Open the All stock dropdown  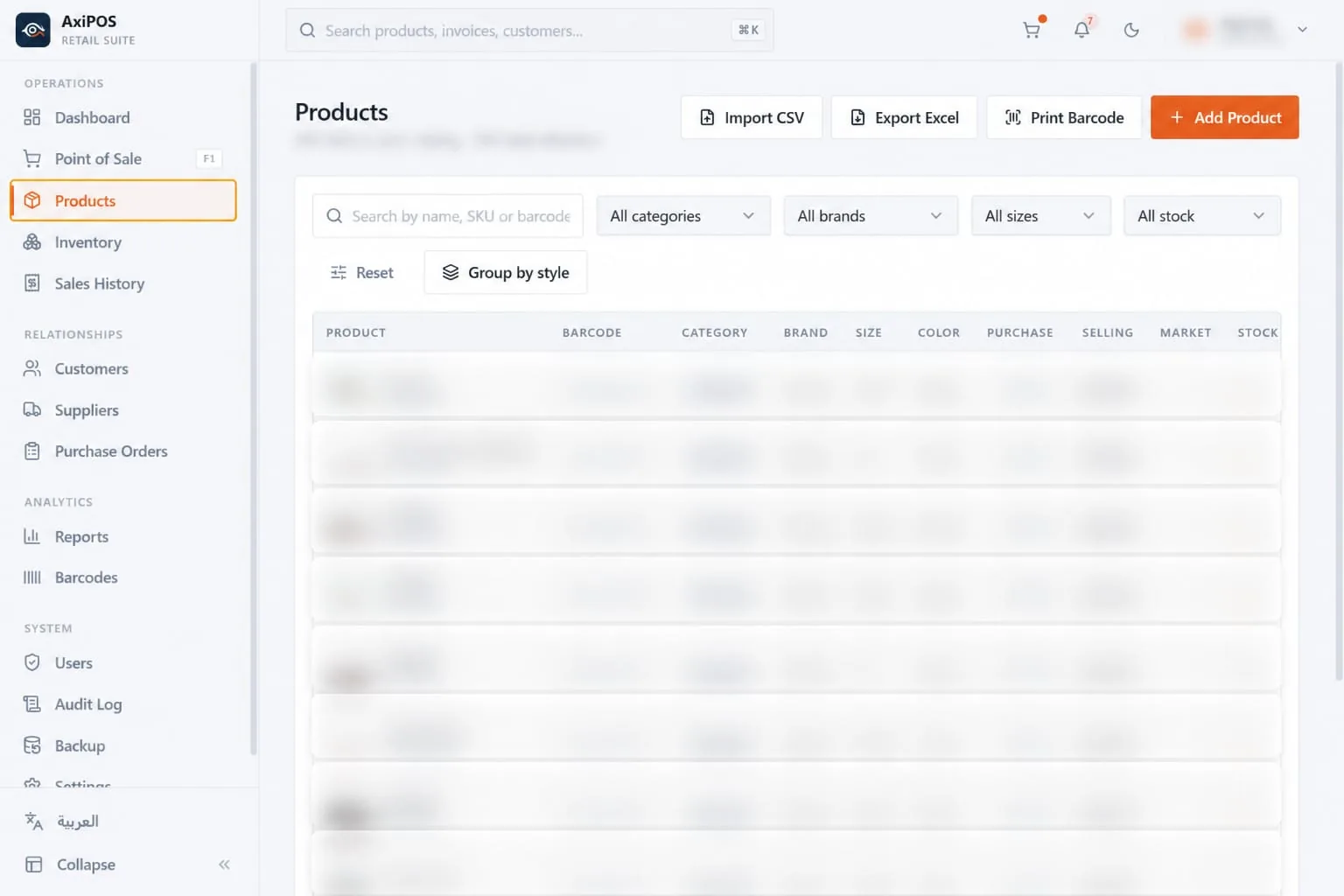coord(1201,216)
